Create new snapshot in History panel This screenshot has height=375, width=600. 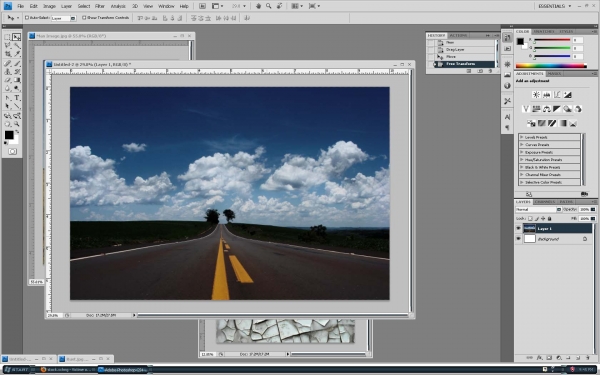[x=480, y=71]
